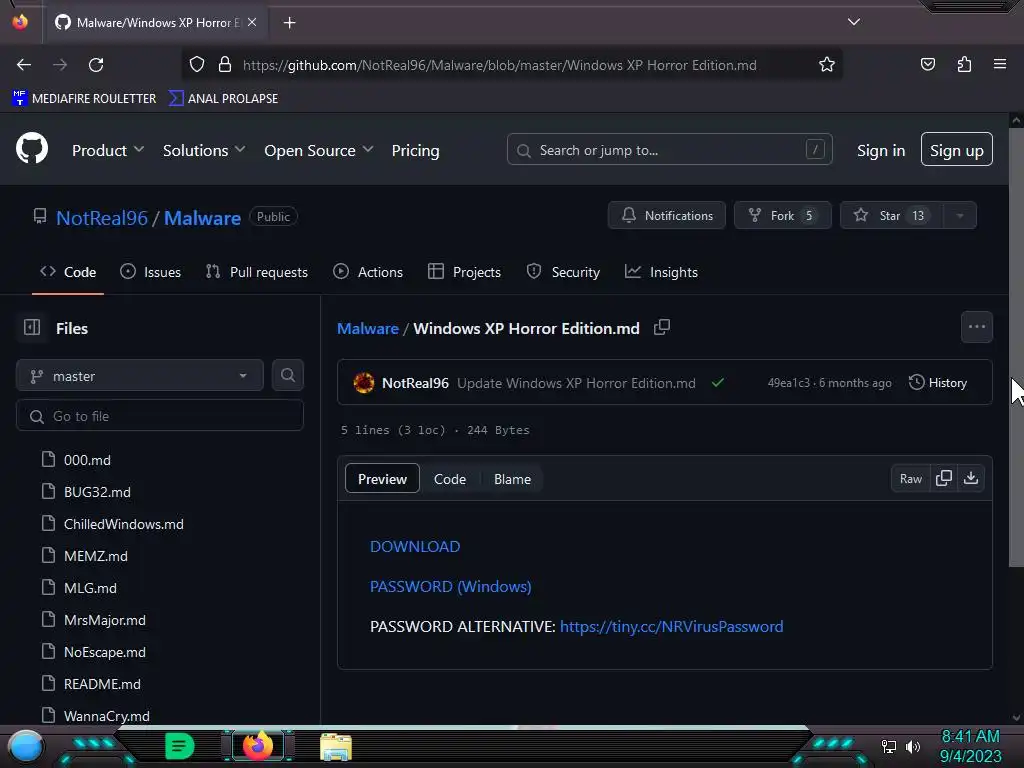Open the Star lists dropdown arrow
The height and width of the screenshot is (768, 1024).
pos(960,216)
